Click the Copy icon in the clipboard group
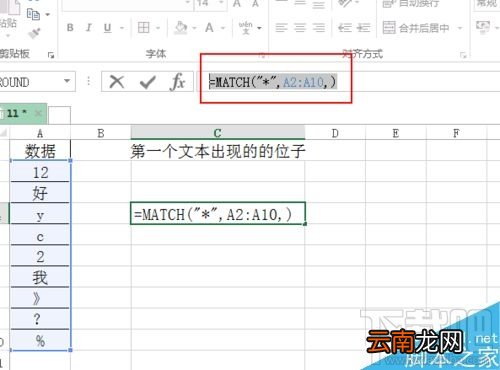500x370 pixels. point(33,14)
